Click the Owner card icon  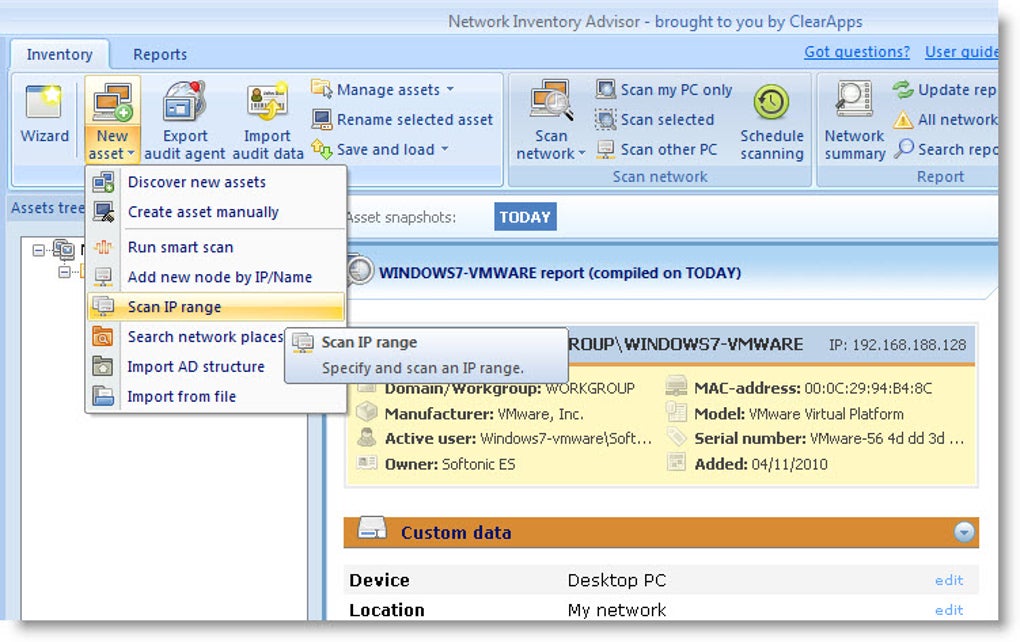click(367, 462)
